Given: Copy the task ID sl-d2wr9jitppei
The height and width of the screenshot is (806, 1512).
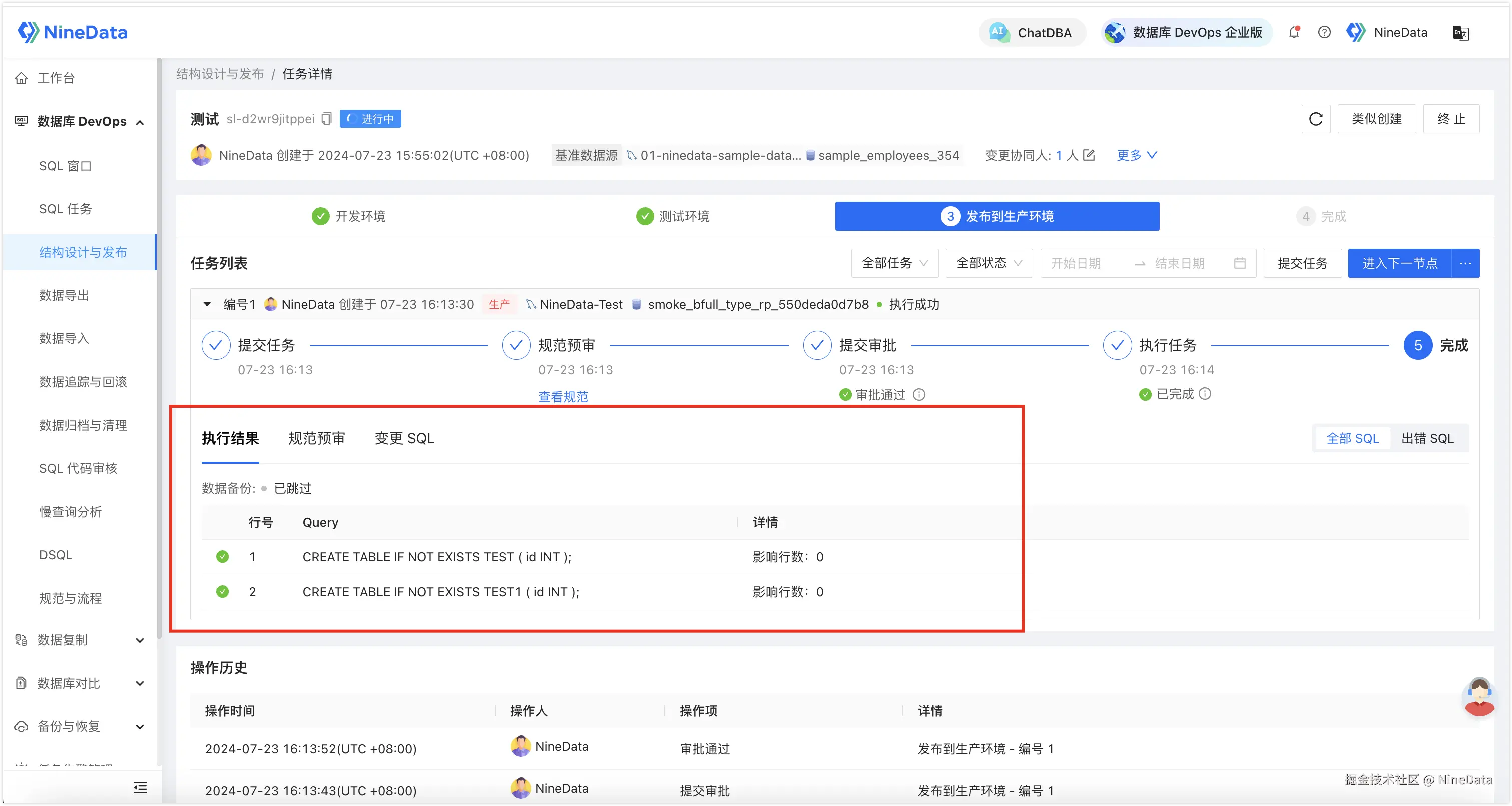Looking at the screenshot, I should tap(327, 119).
